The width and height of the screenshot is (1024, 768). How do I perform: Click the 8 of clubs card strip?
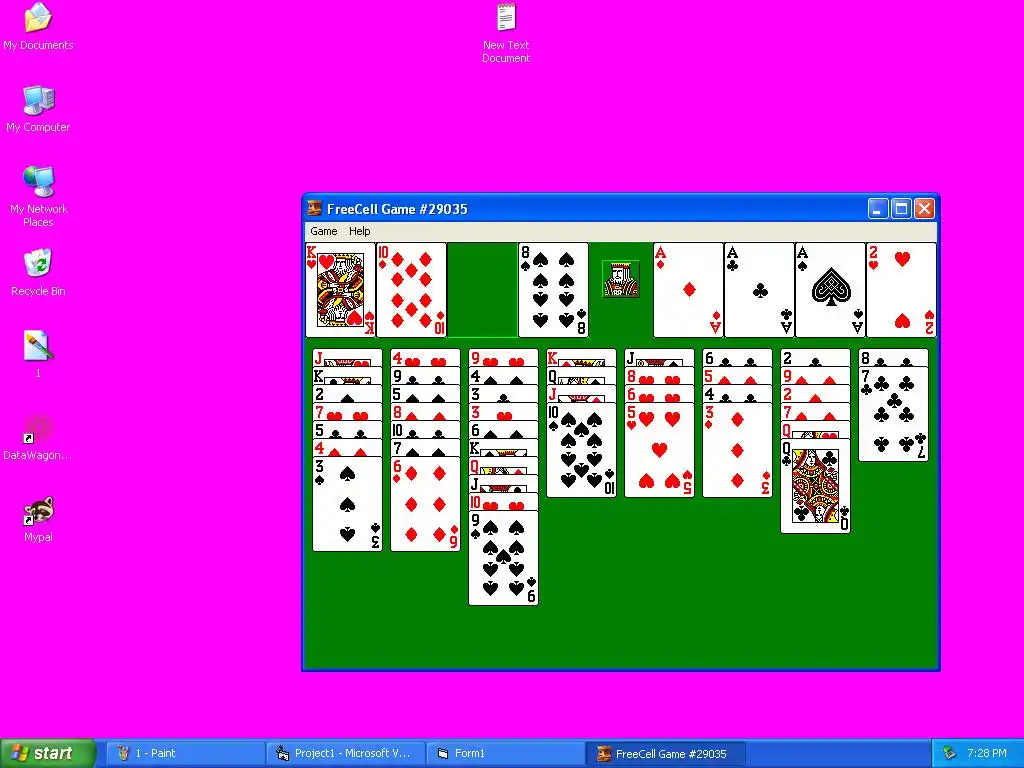point(893,358)
